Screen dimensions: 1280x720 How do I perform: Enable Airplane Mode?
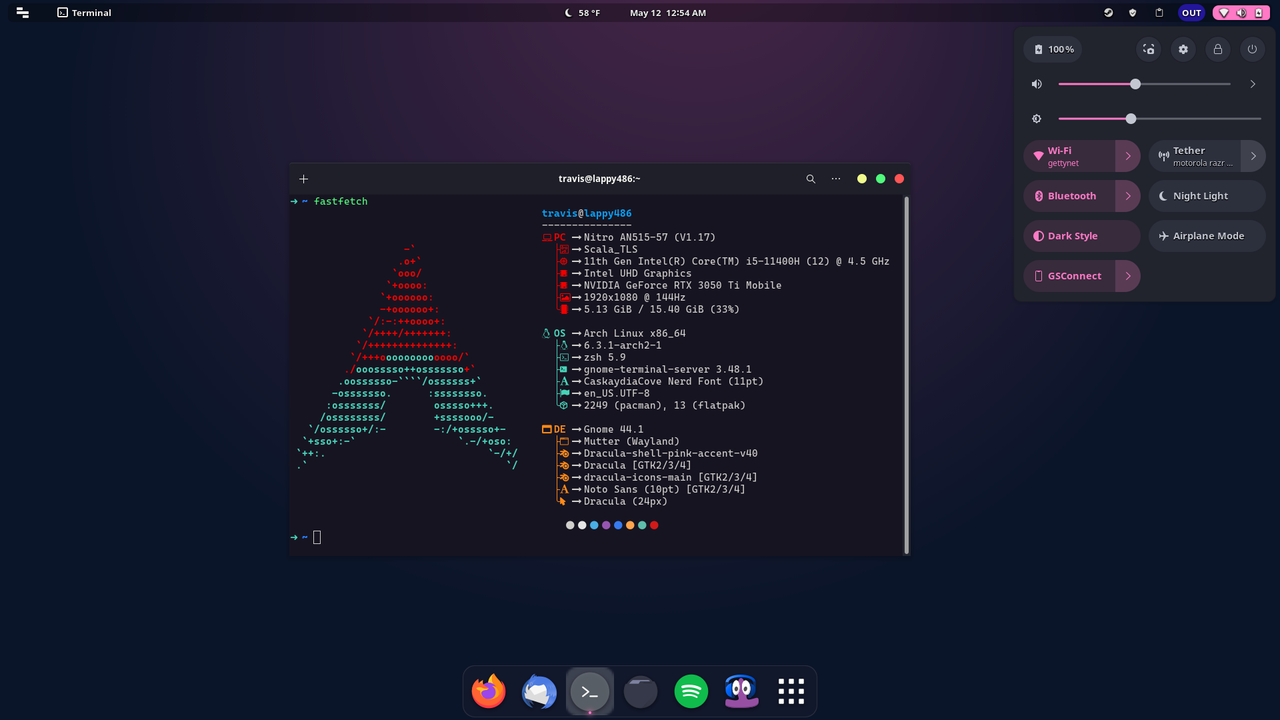coord(1207,236)
